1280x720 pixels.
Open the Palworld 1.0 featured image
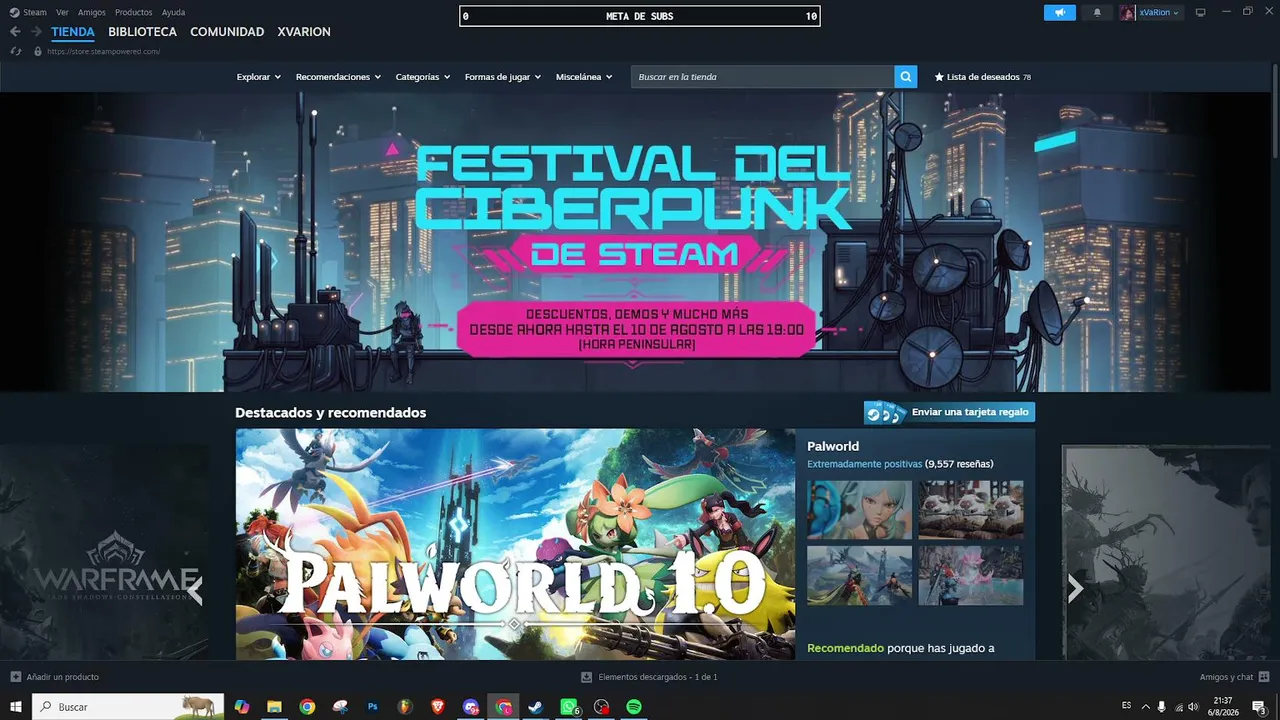515,544
